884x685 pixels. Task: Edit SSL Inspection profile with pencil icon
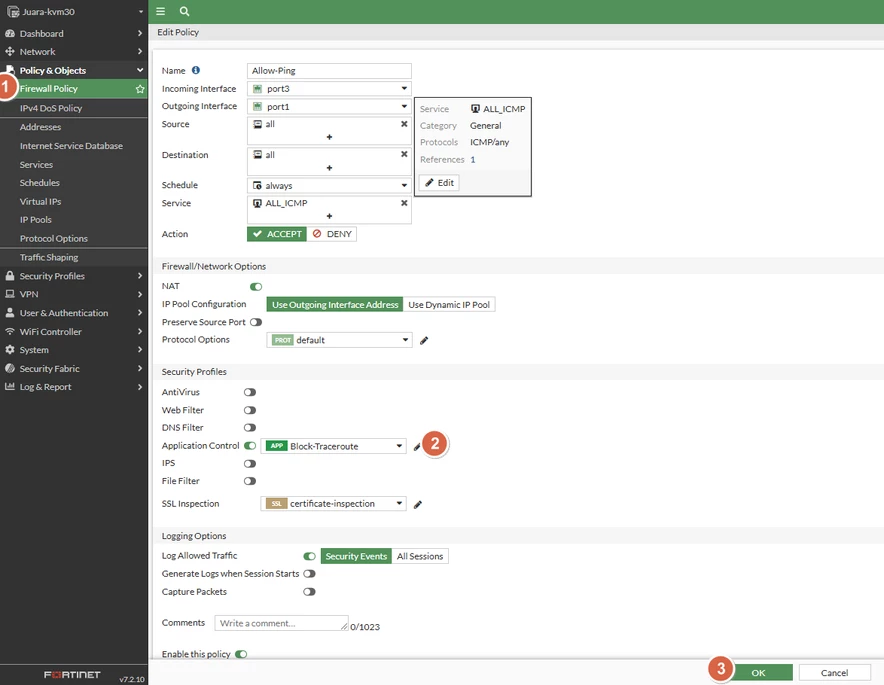point(418,505)
